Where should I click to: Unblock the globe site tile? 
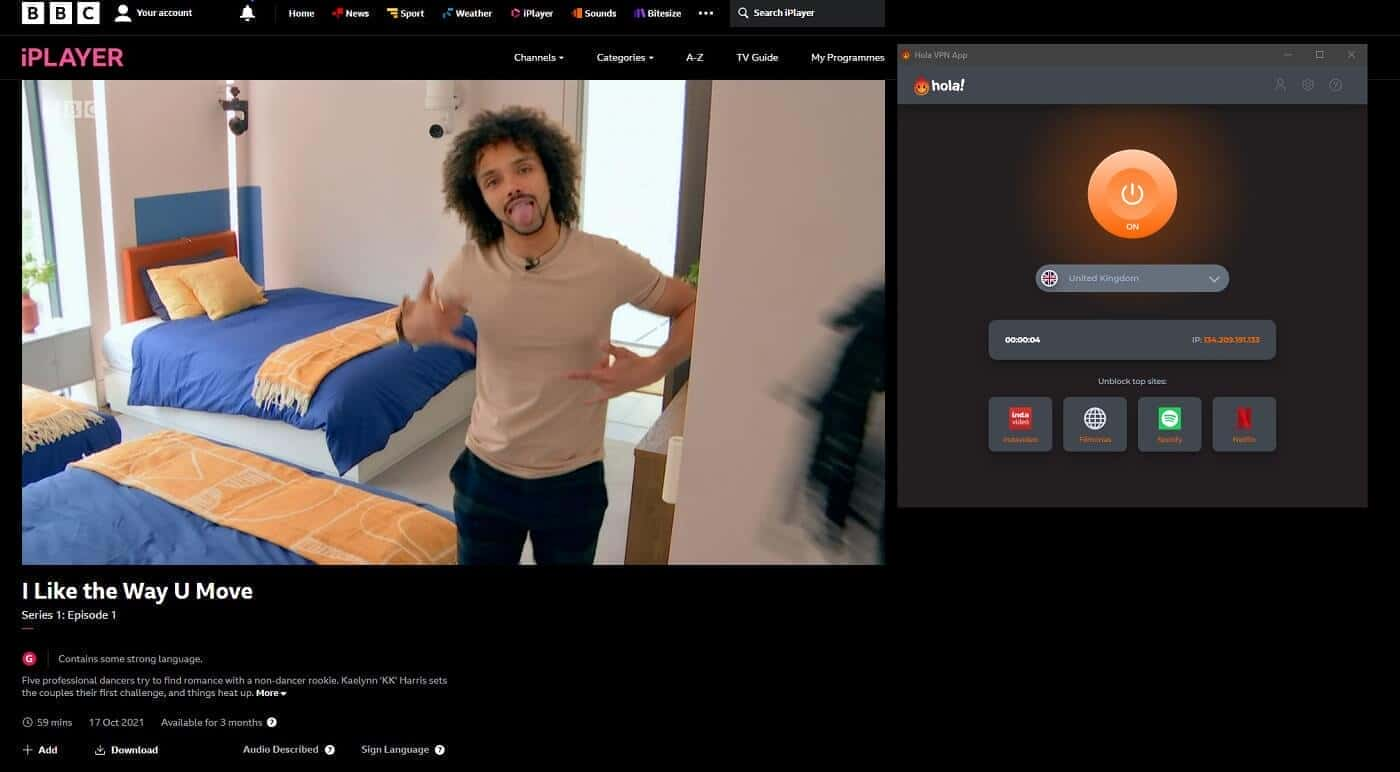[x=1095, y=424]
